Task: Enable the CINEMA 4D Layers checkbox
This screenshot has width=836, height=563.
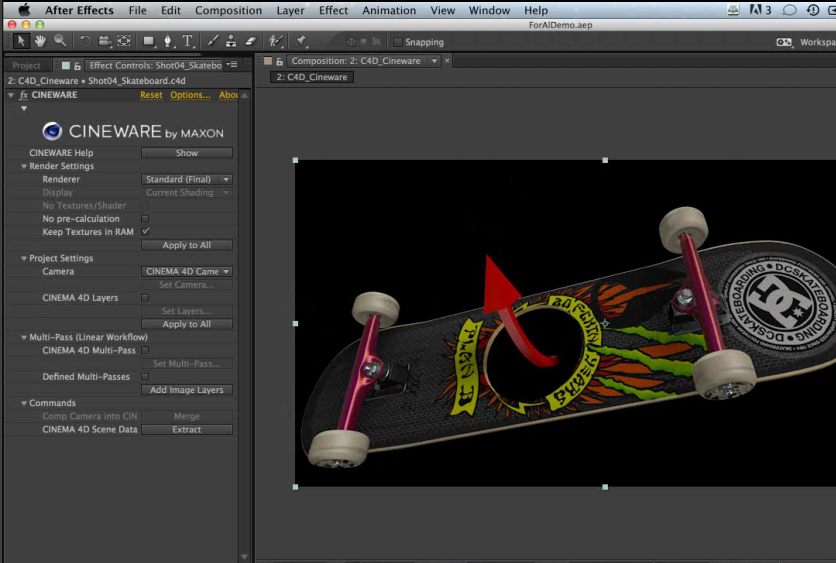Action: pos(145,297)
